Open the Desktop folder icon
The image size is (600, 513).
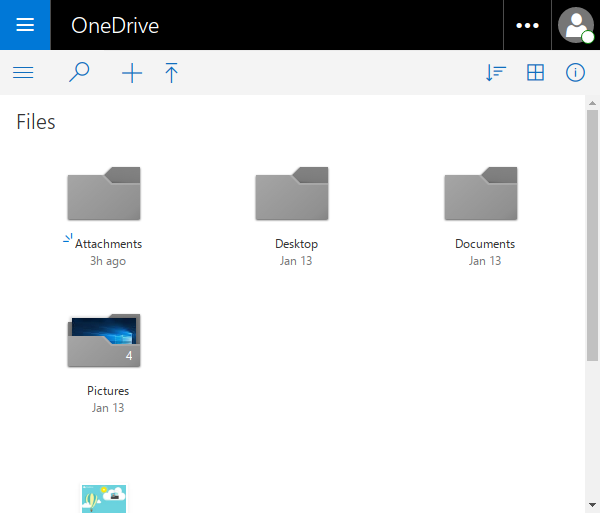[292, 193]
